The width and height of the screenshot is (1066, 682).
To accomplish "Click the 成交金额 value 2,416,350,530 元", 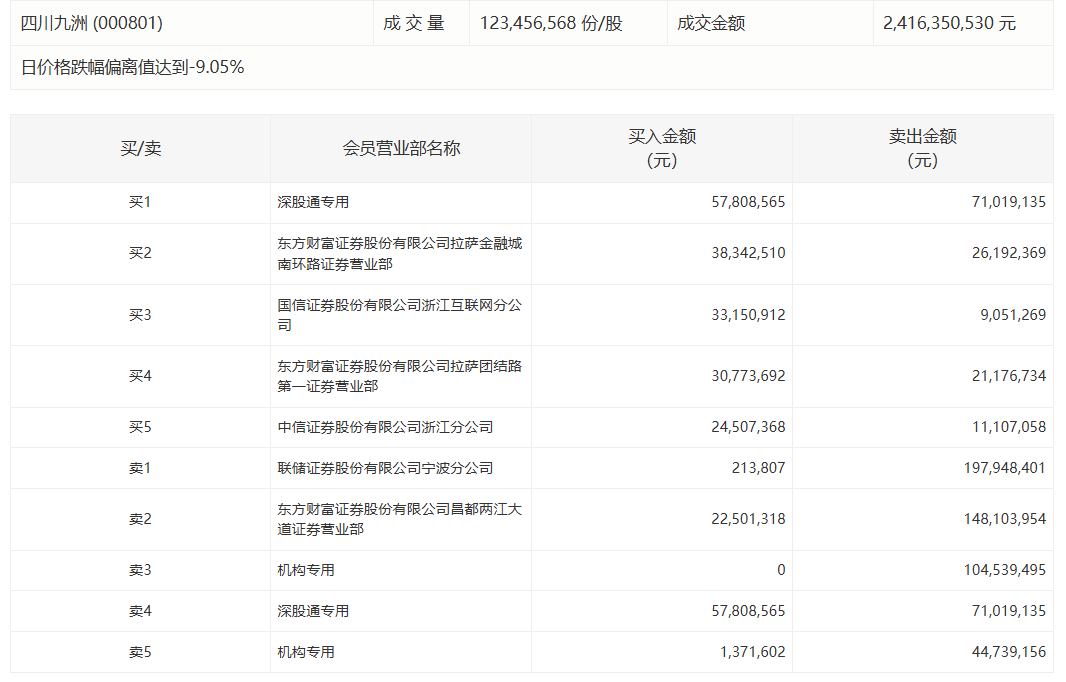I will pos(949,23).
